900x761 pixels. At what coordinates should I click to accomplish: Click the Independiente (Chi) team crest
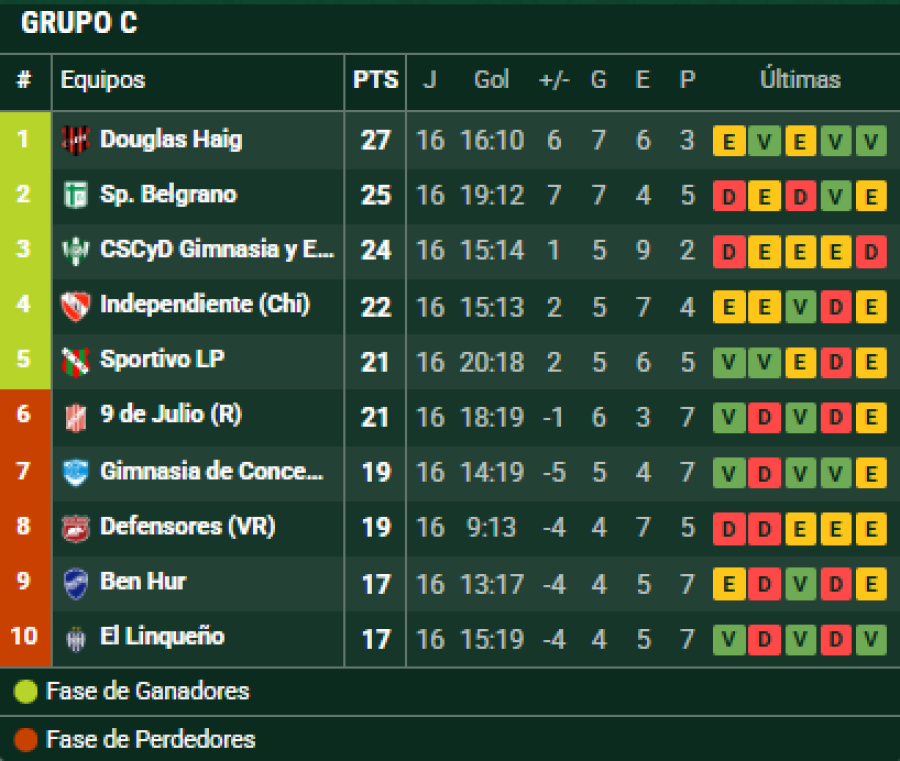(75, 305)
